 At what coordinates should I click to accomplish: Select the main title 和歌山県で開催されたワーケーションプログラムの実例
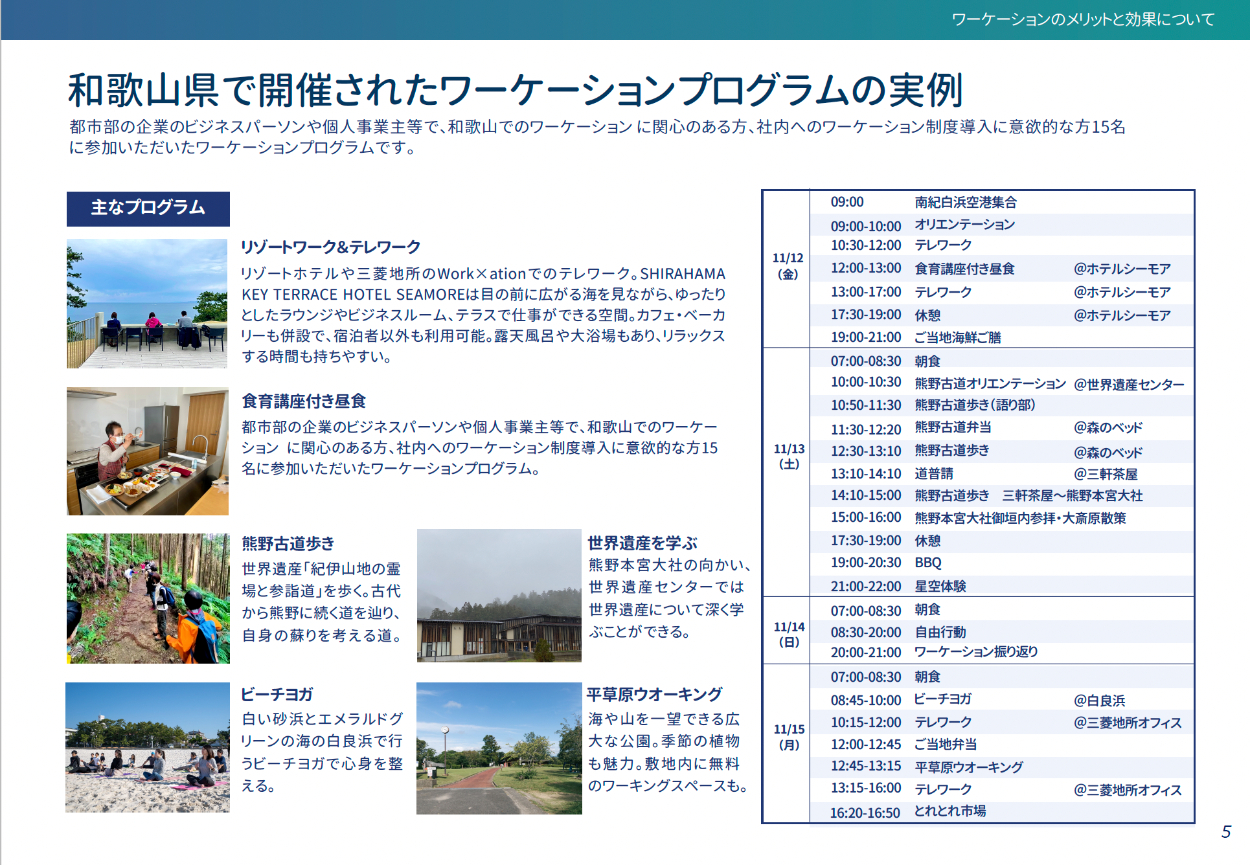click(x=515, y=90)
